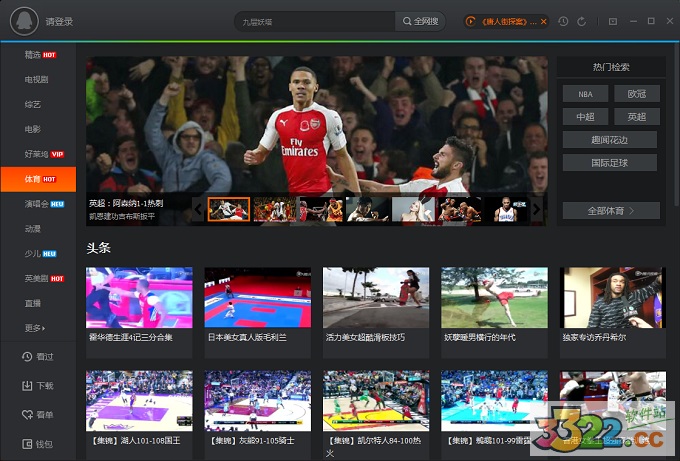Select 国际足球 hot search tag
This screenshot has height=461, width=680.
(x=610, y=162)
